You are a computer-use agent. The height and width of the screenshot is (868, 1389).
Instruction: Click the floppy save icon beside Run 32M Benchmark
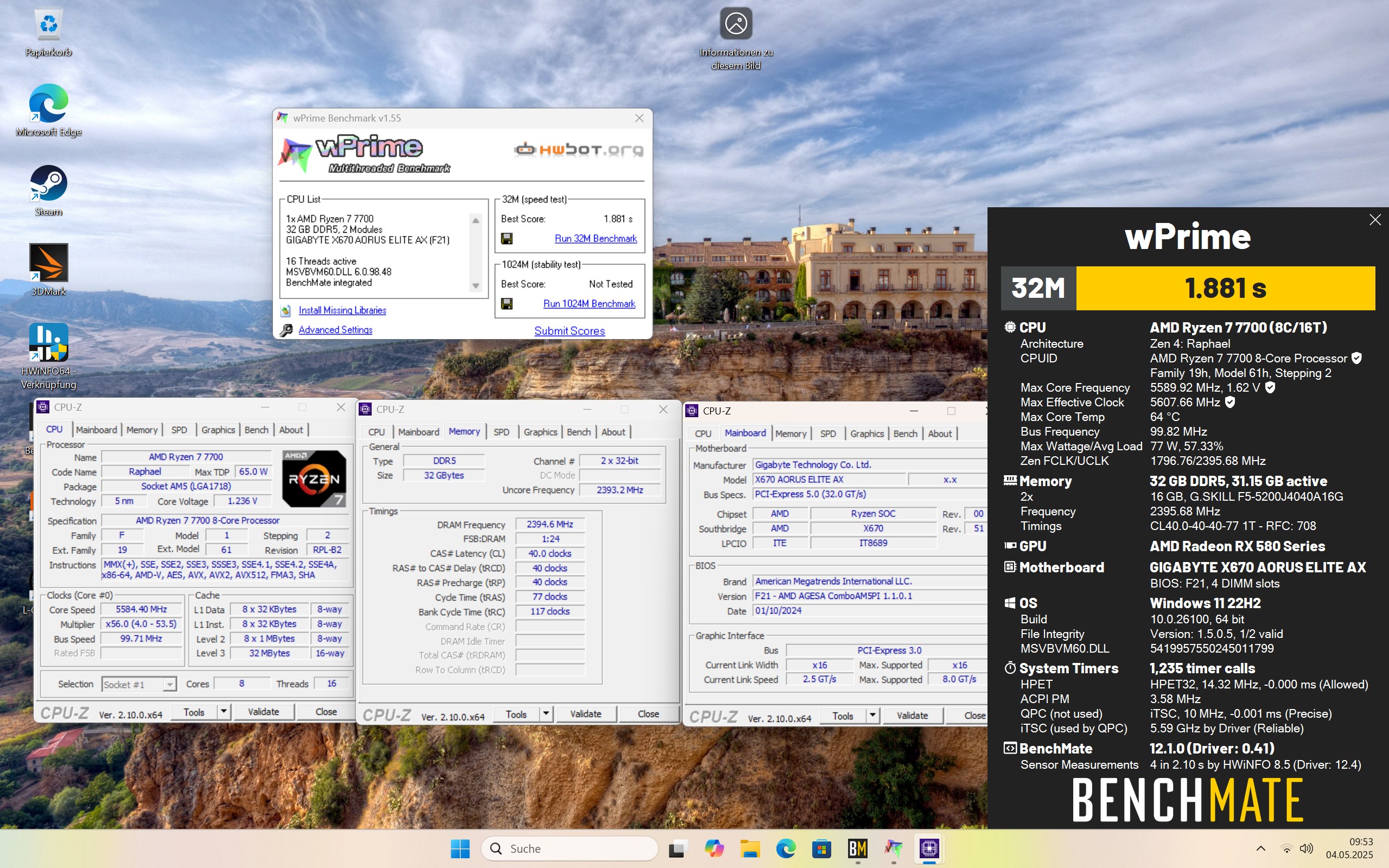(x=507, y=238)
